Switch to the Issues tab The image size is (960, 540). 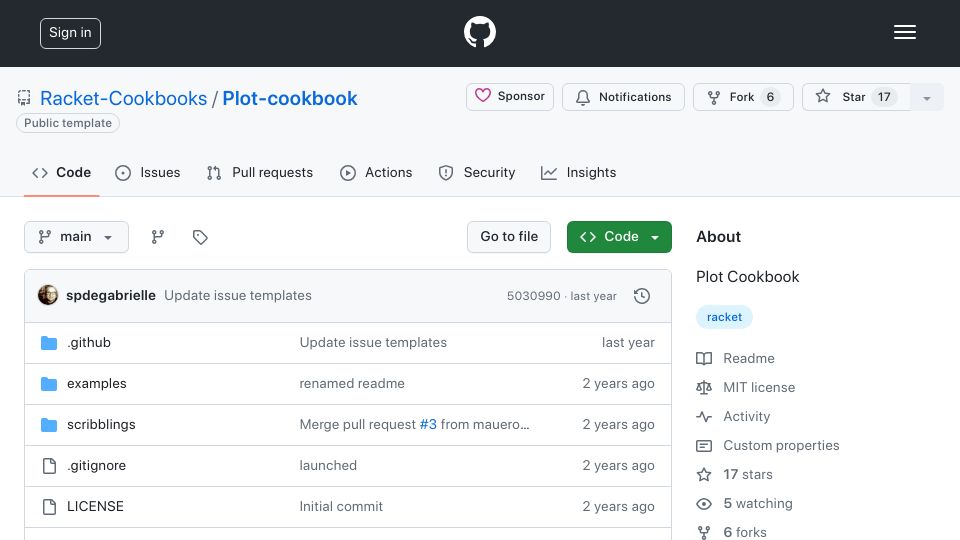(x=148, y=173)
